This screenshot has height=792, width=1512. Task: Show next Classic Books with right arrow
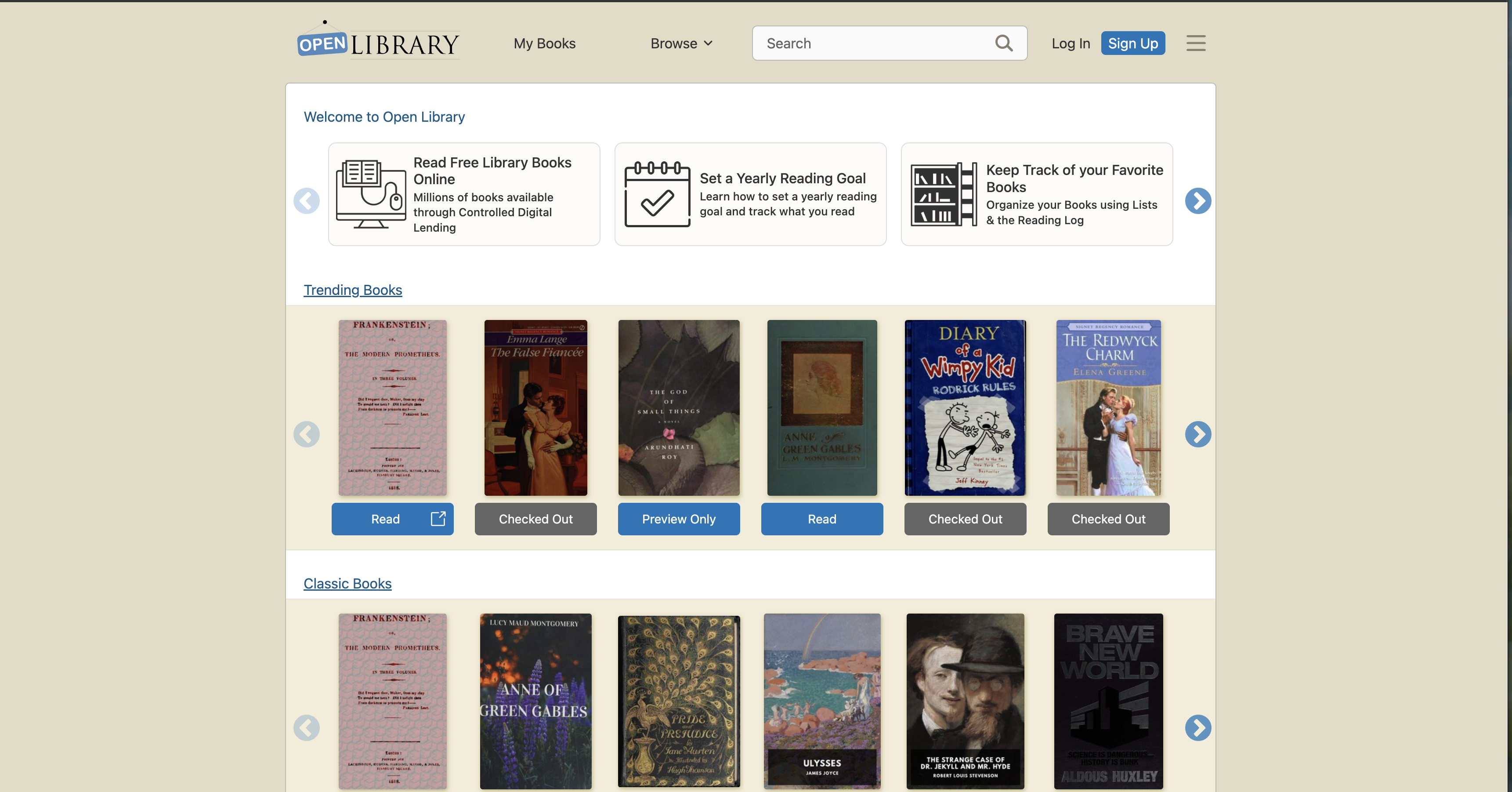[x=1198, y=728]
